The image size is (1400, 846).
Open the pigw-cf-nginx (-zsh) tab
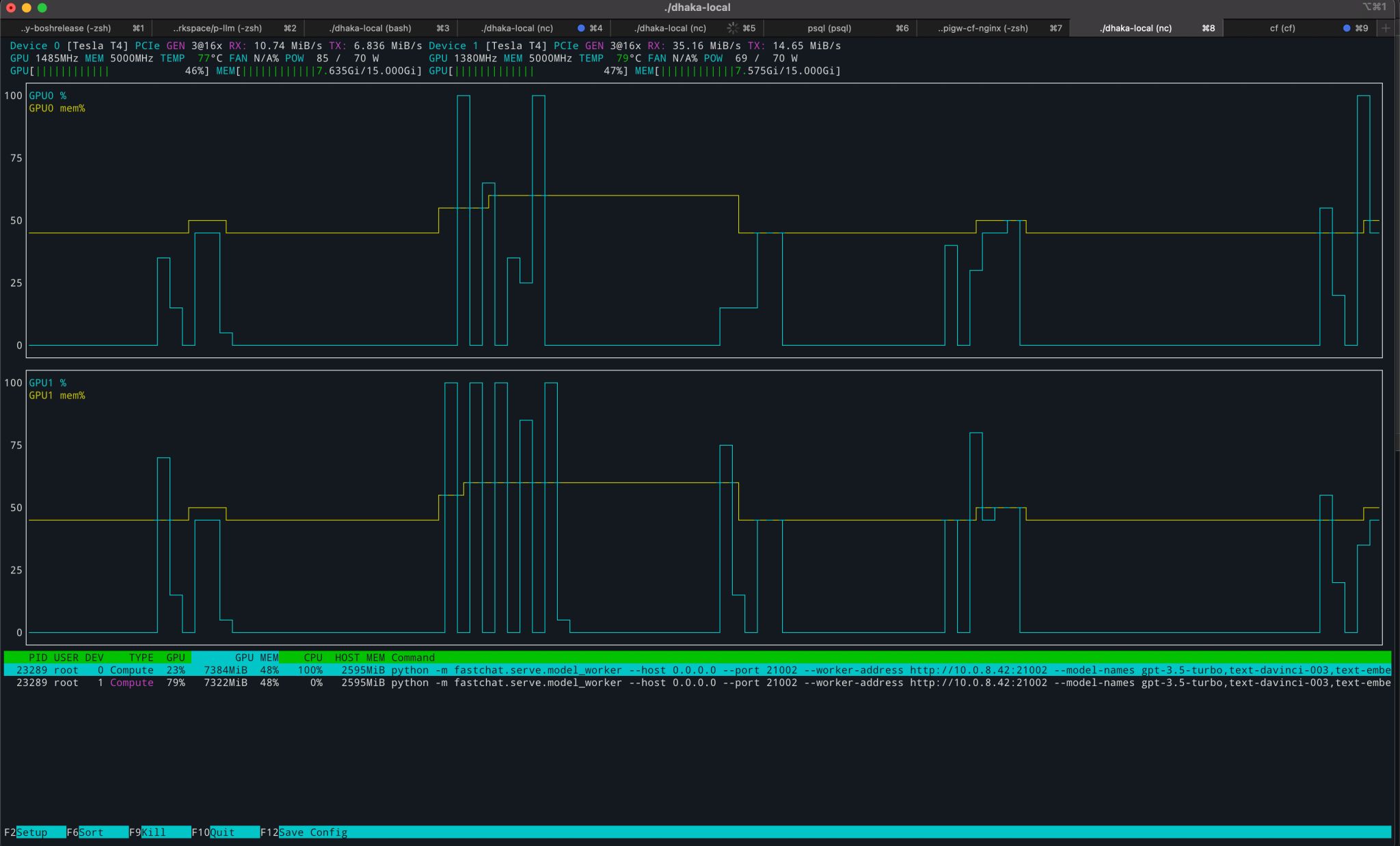(x=993, y=28)
